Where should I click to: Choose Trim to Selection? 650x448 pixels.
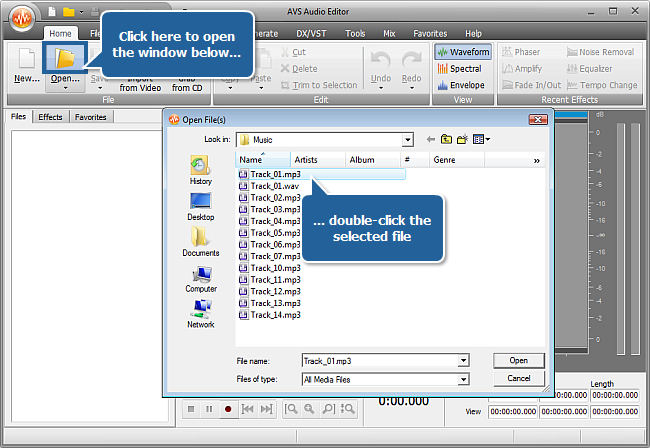[x=319, y=85]
